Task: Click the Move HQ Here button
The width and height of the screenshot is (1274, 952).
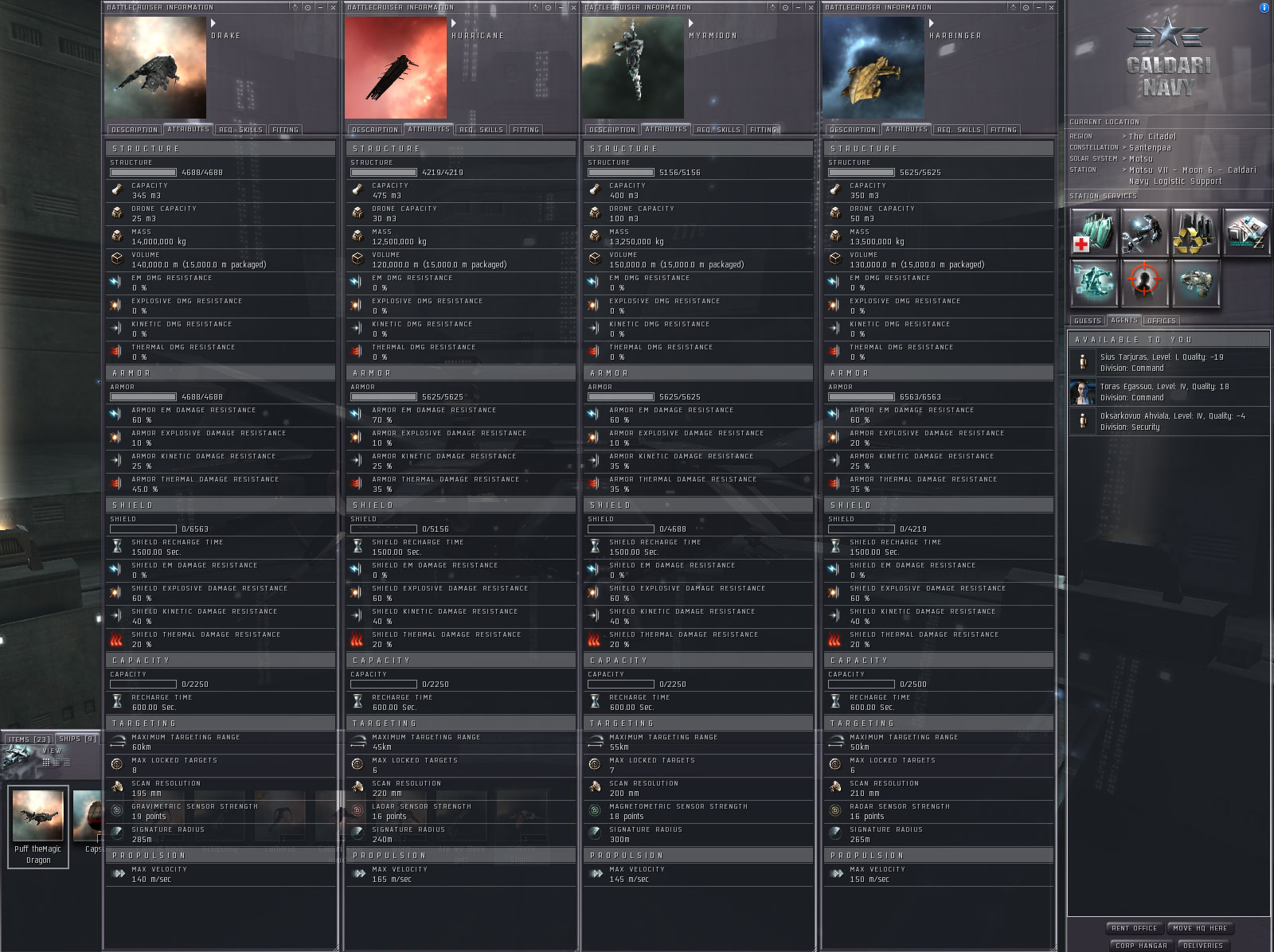Action: [1200, 928]
